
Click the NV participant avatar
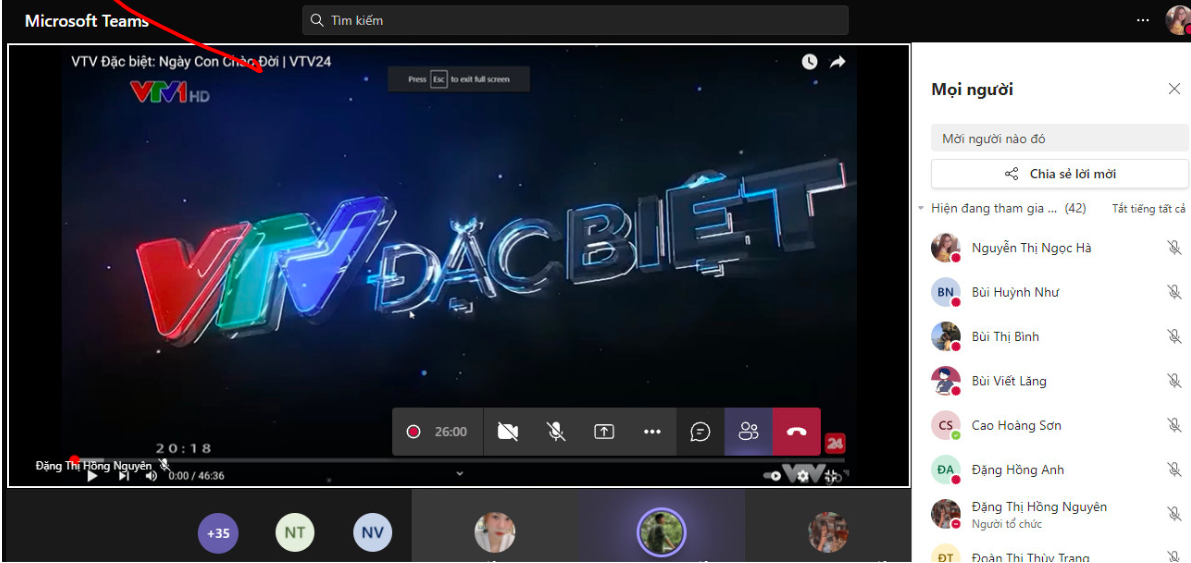pyautogui.click(x=372, y=533)
